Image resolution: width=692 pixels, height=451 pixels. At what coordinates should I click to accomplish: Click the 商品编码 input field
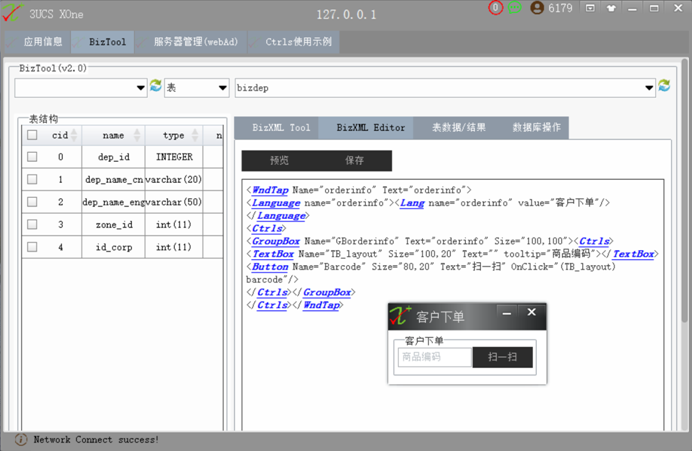pyautogui.click(x=435, y=357)
